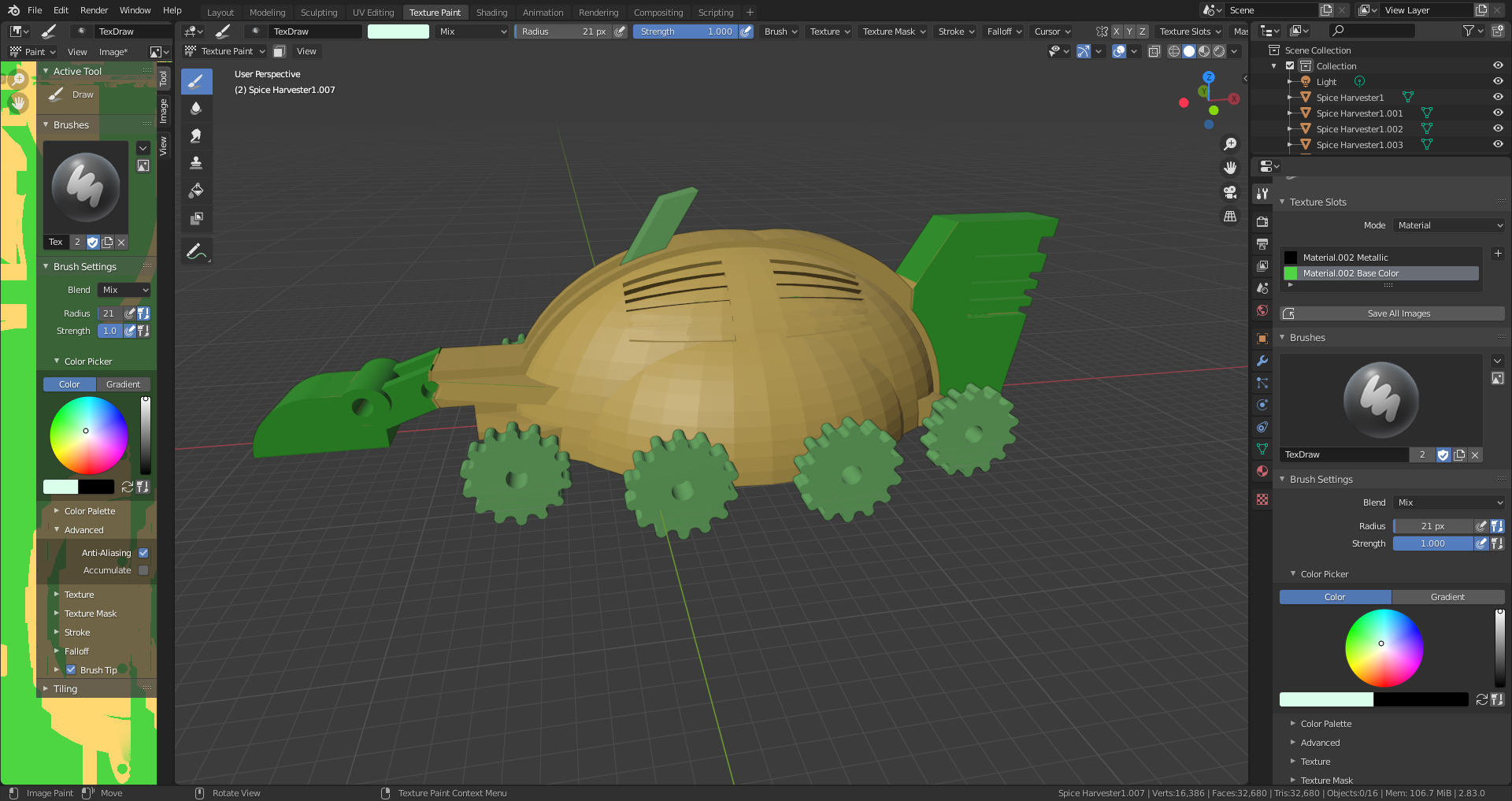The height and width of the screenshot is (801, 1512).
Task: Expand Color Palette in properties panel
Action: coord(1325,724)
